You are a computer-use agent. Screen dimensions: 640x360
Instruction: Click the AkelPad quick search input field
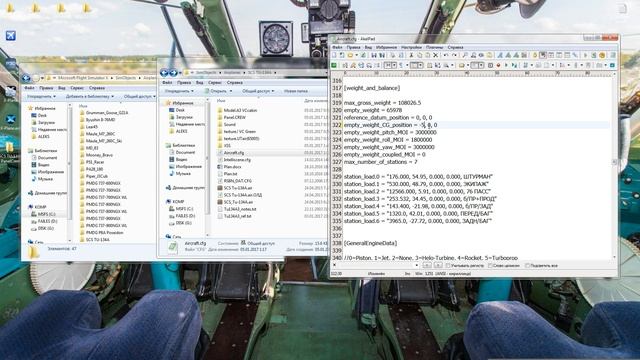[x=376, y=265]
